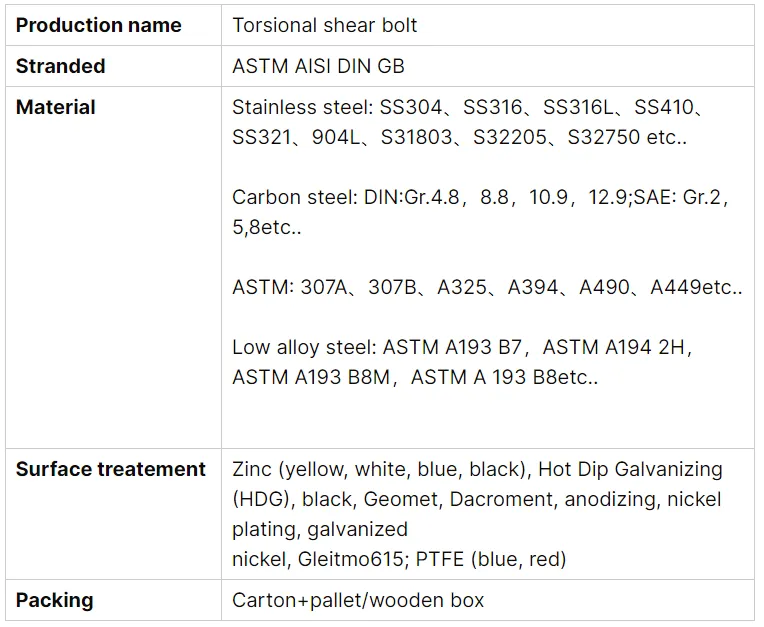The image size is (764, 627).
Task: Click the A449etc.. text
Action: coord(696,287)
